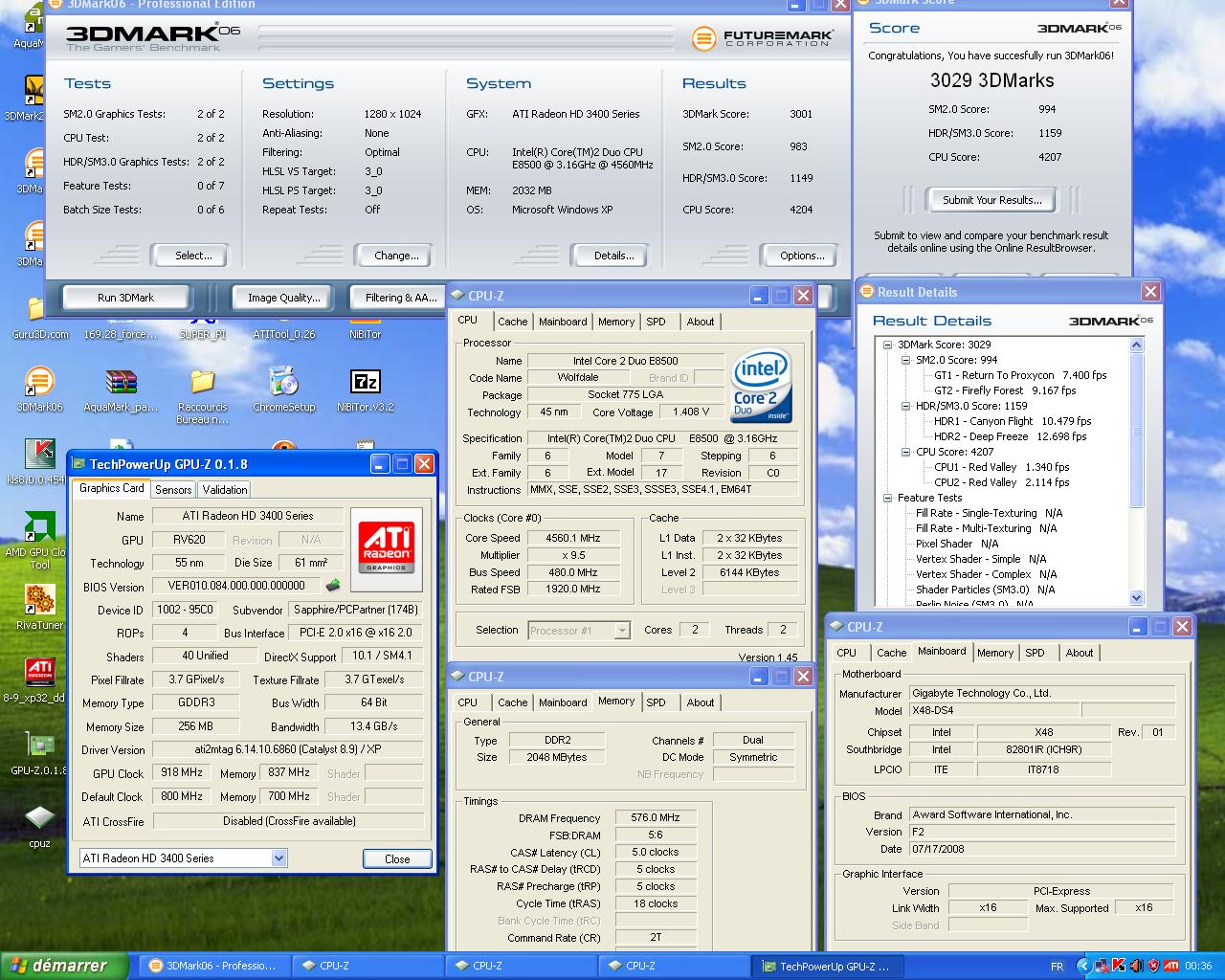
Task: Select GT2 - Firefly Forest result row
Action: pos(1005,390)
